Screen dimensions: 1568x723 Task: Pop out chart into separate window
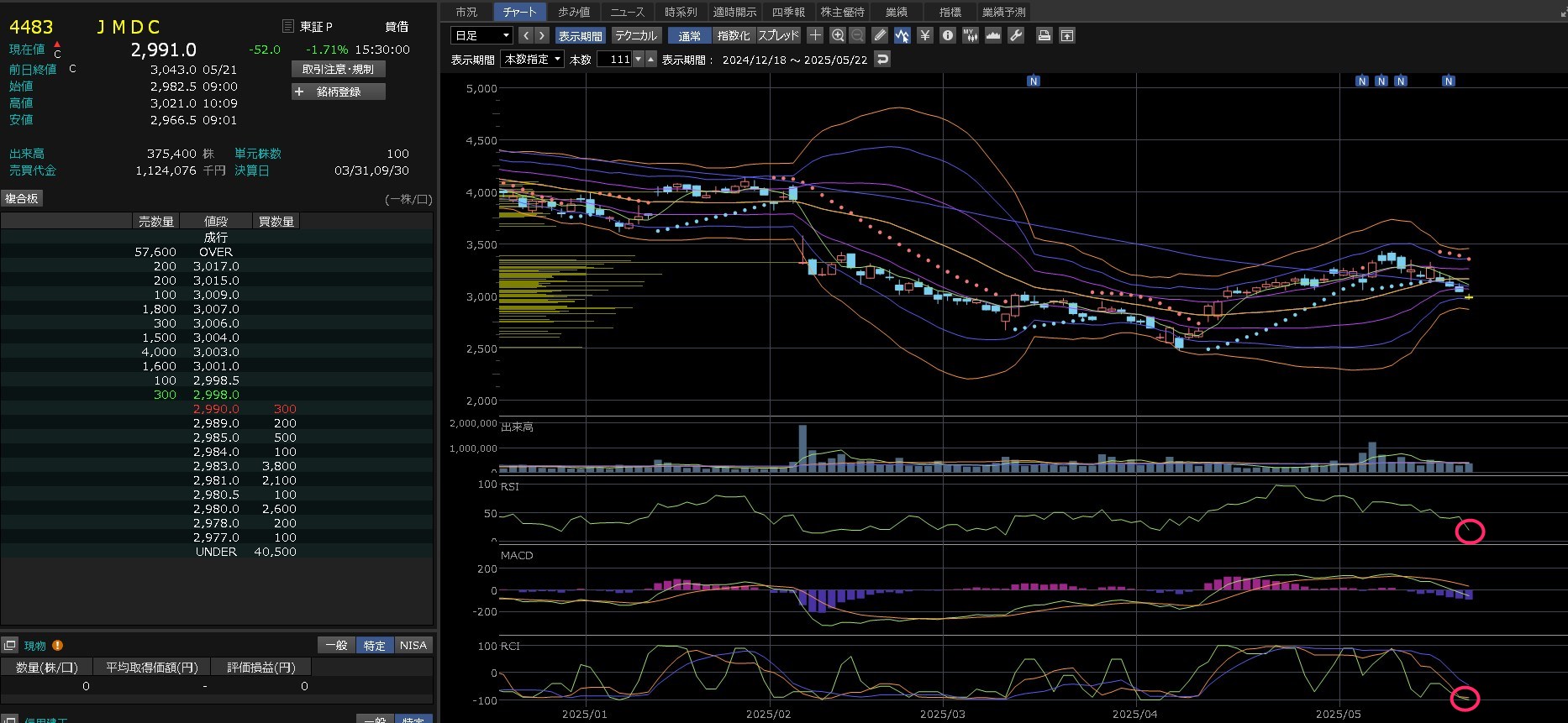1067,35
